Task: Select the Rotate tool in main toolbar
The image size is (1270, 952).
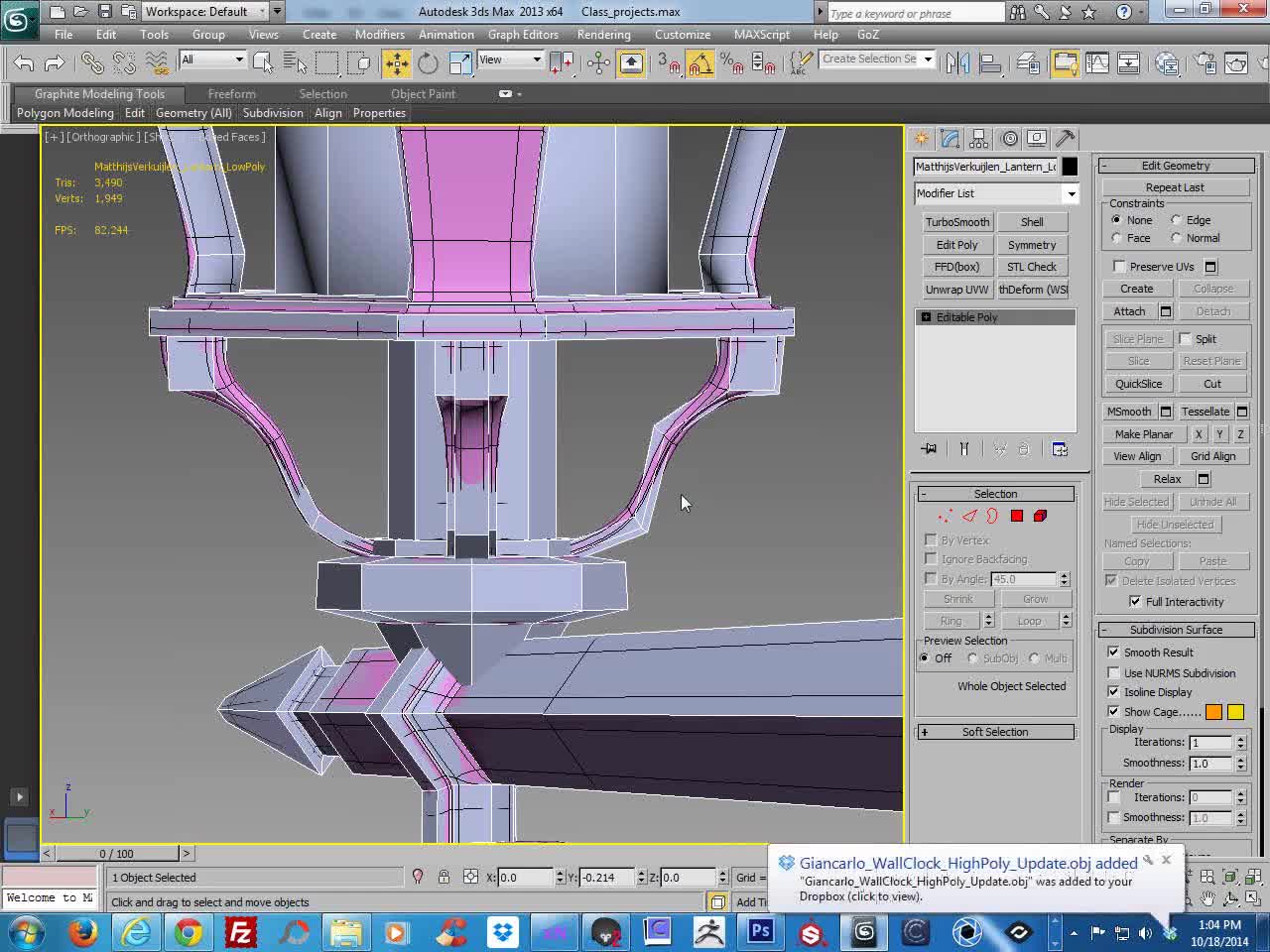Action: coord(428,63)
